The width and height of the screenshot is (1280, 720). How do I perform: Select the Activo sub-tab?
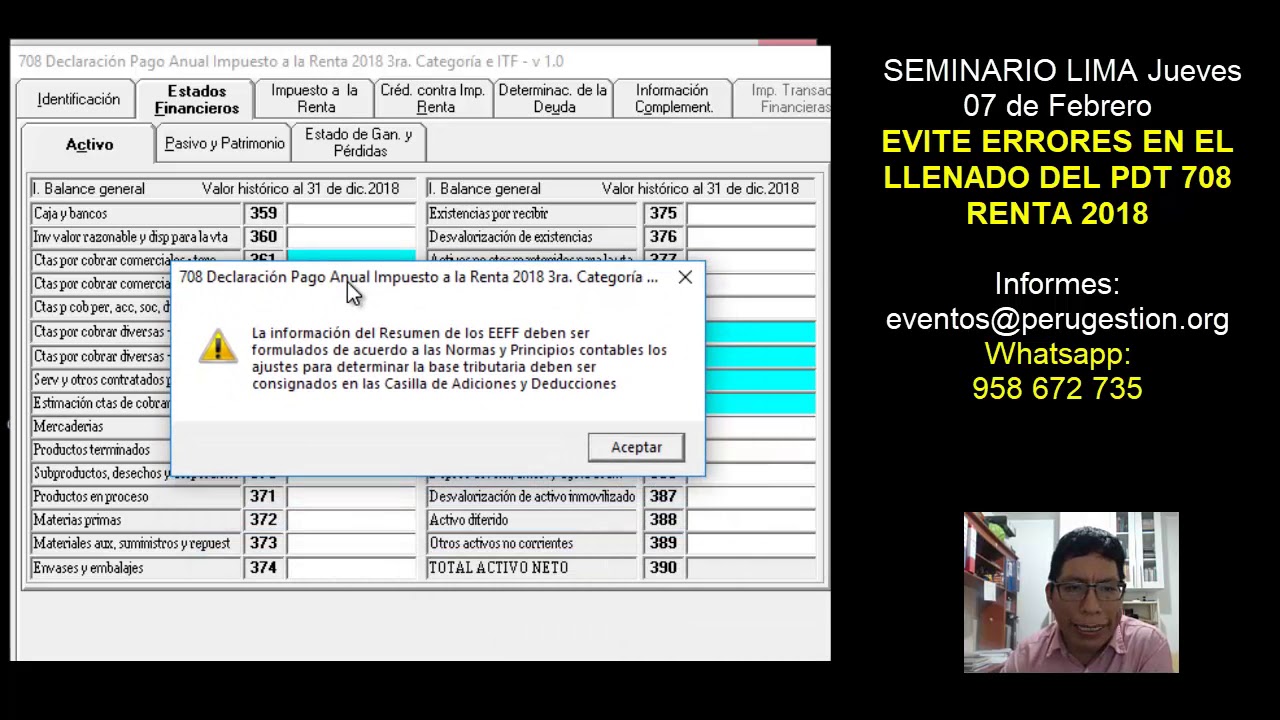[89, 144]
